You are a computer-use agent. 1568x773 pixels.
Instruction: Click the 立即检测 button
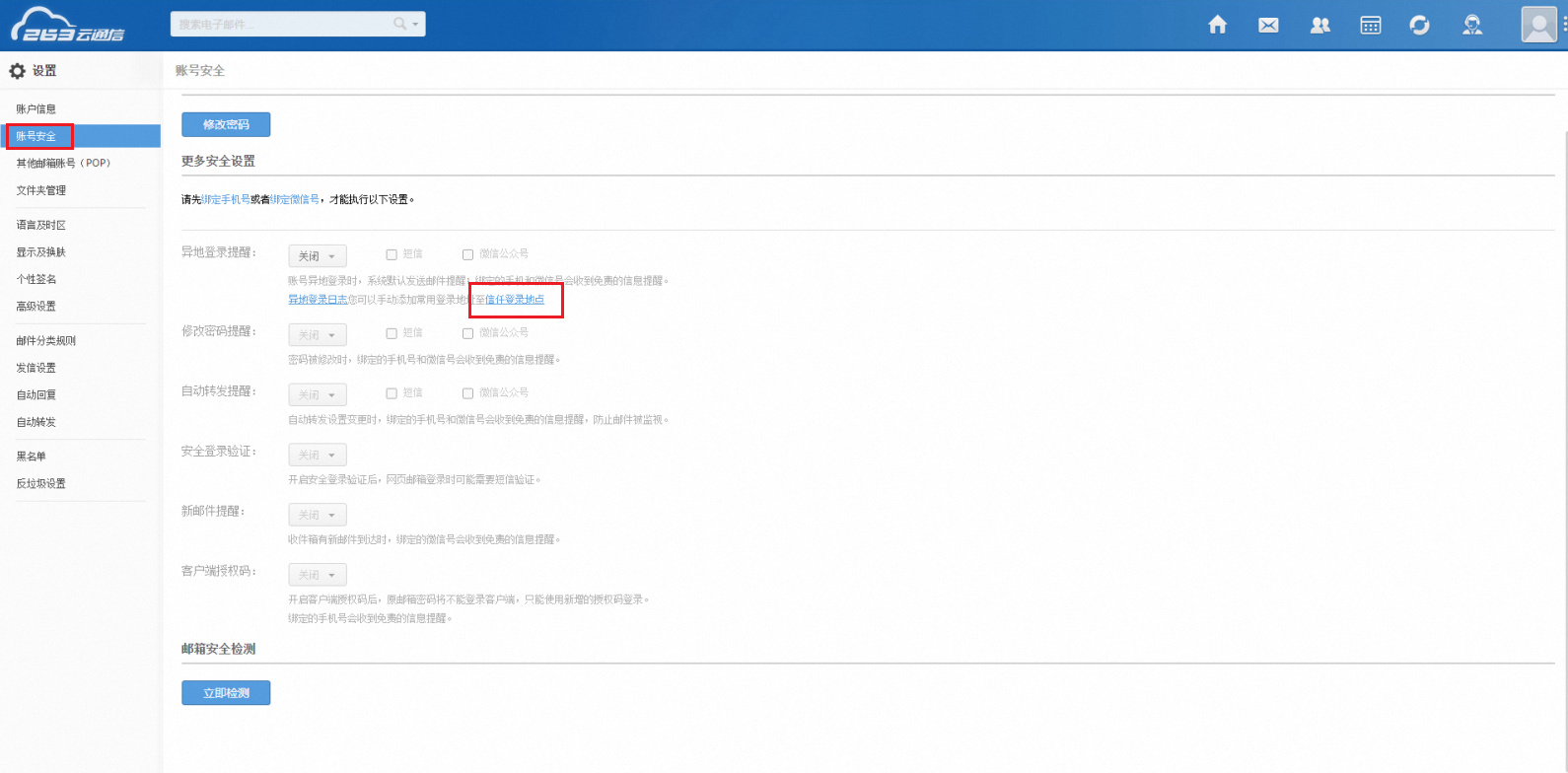(226, 693)
